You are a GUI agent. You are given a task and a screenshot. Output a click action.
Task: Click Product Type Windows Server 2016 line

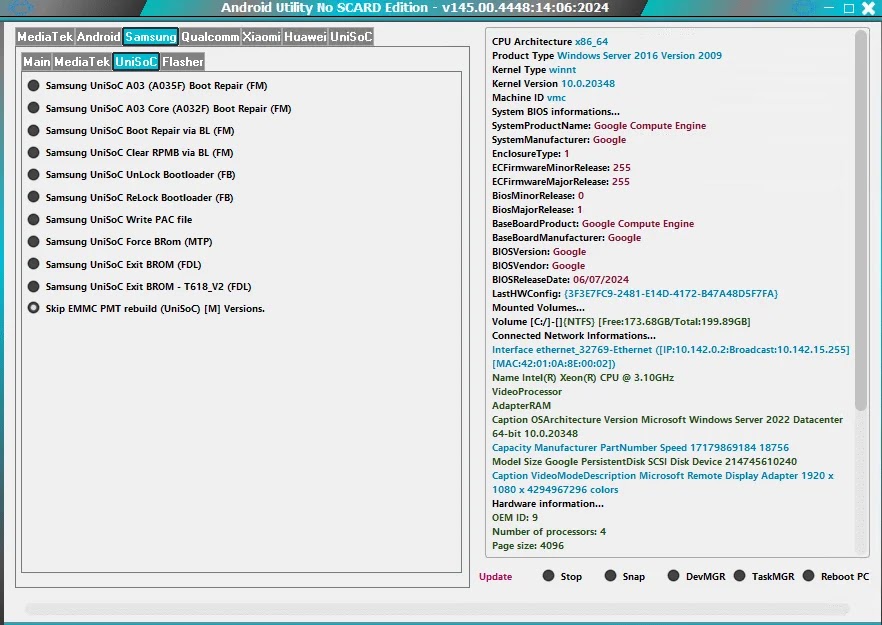tap(606, 56)
